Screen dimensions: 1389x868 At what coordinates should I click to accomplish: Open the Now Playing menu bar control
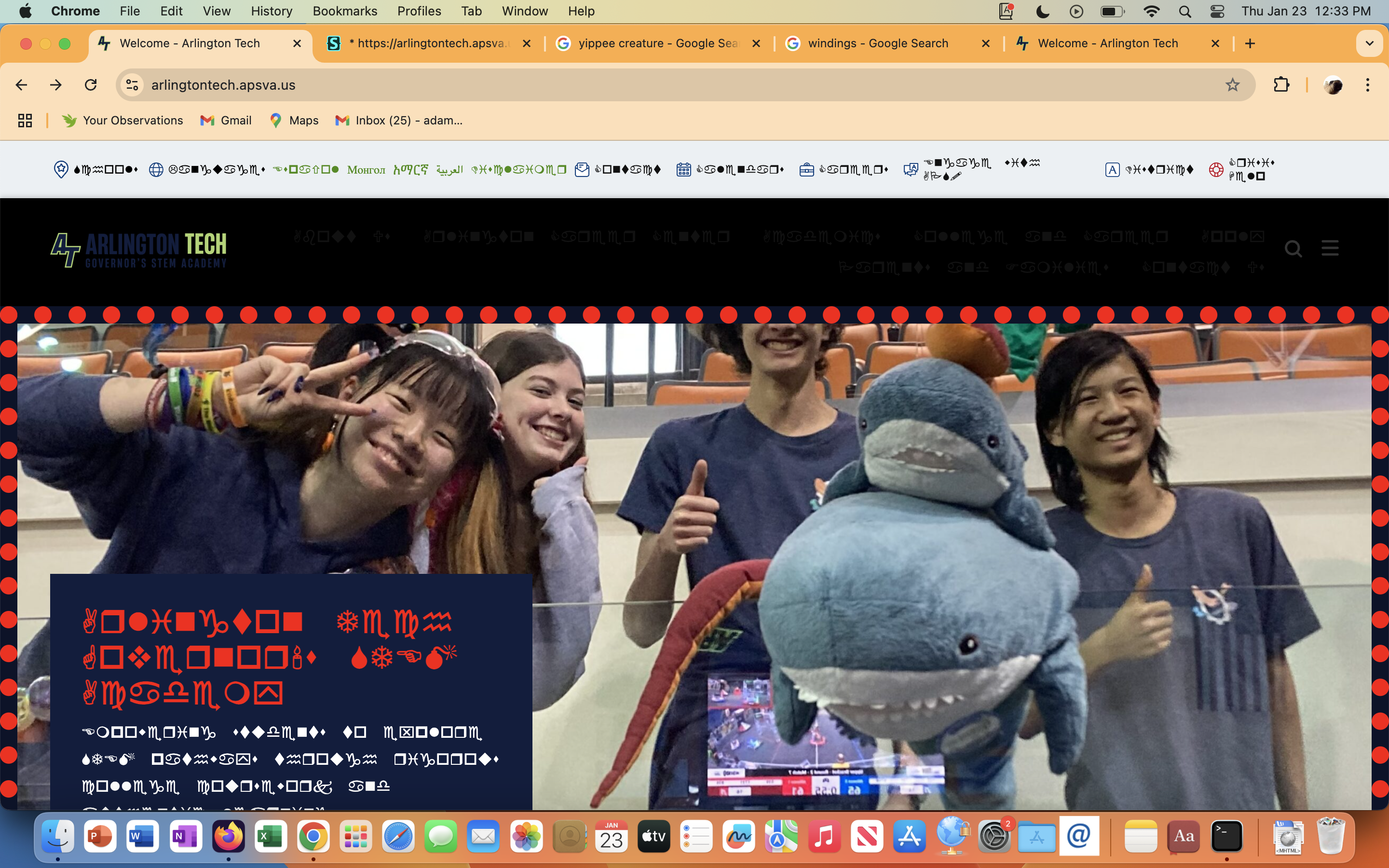click(1076, 12)
